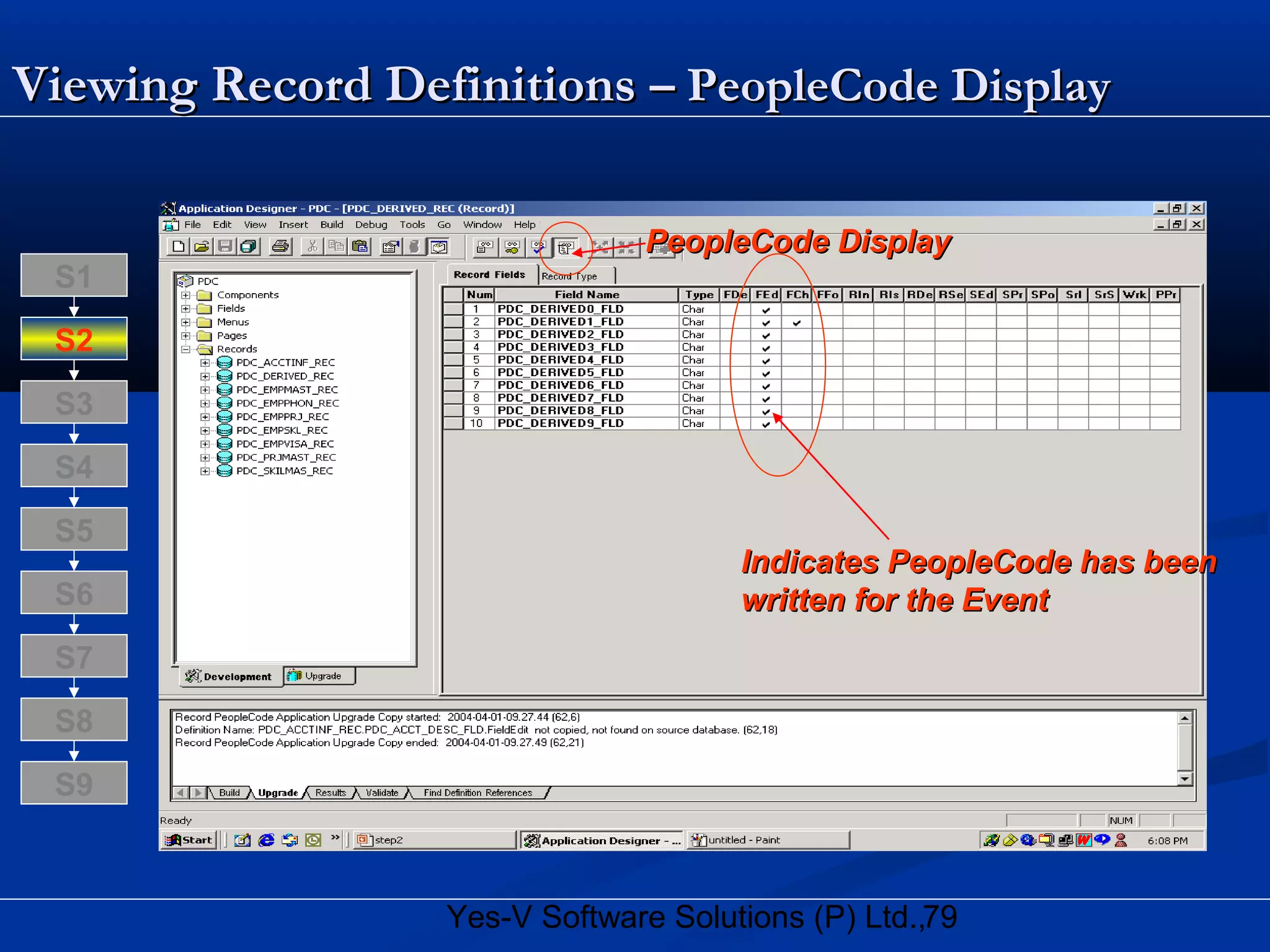Screen dimensions: 1270x952
Task: Switch to the Upgrade project tab
Action: [320, 676]
